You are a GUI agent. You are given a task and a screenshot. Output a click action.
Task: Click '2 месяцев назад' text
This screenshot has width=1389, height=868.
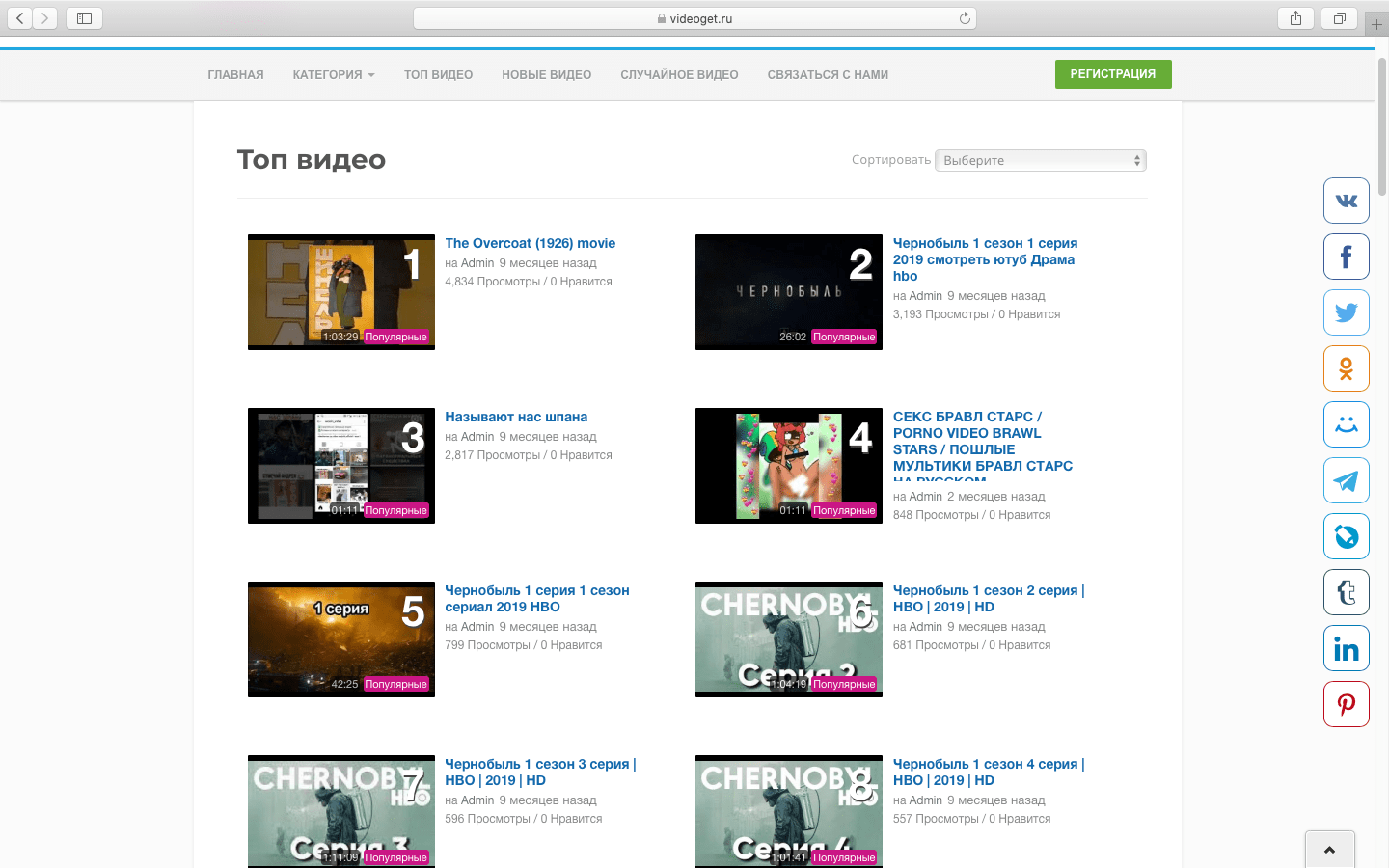tap(996, 497)
